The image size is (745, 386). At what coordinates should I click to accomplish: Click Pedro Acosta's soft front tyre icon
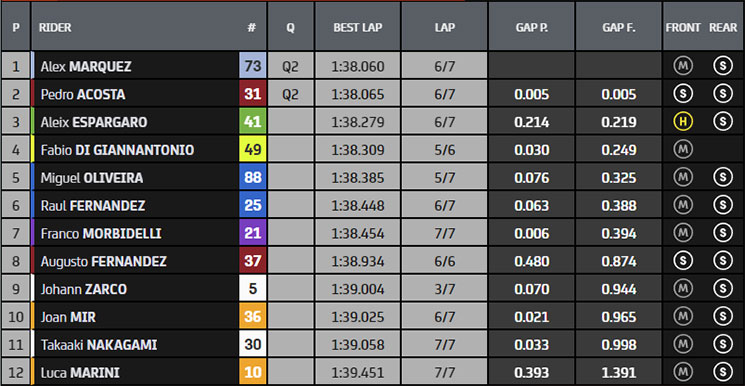(x=683, y=94)
